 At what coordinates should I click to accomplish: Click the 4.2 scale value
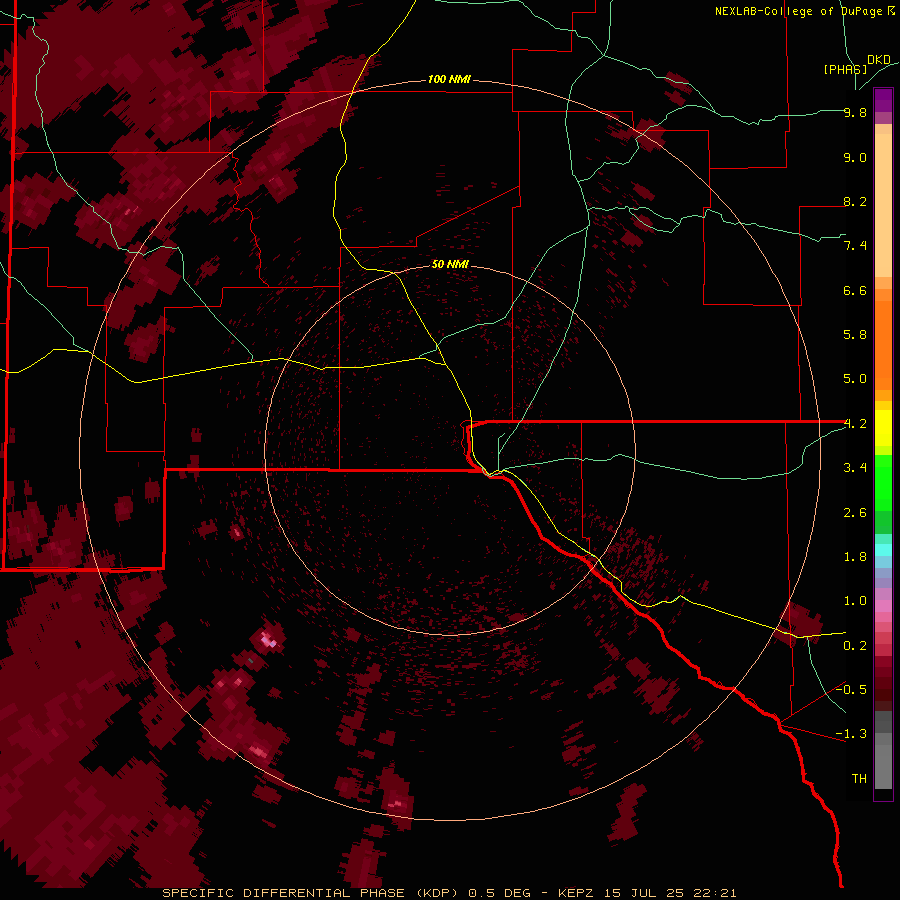855,424
